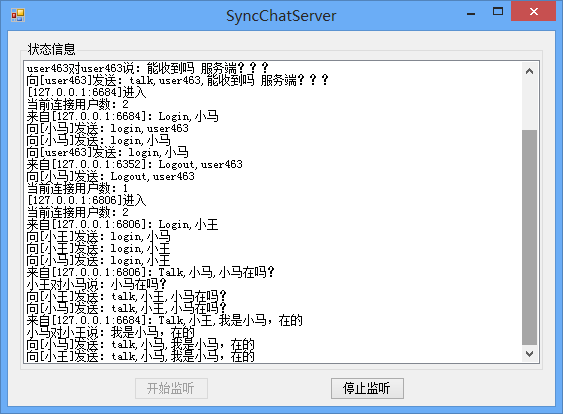Click the 状态信息 group box label
This screenshot has height=414, width=563.
point(52,49)
